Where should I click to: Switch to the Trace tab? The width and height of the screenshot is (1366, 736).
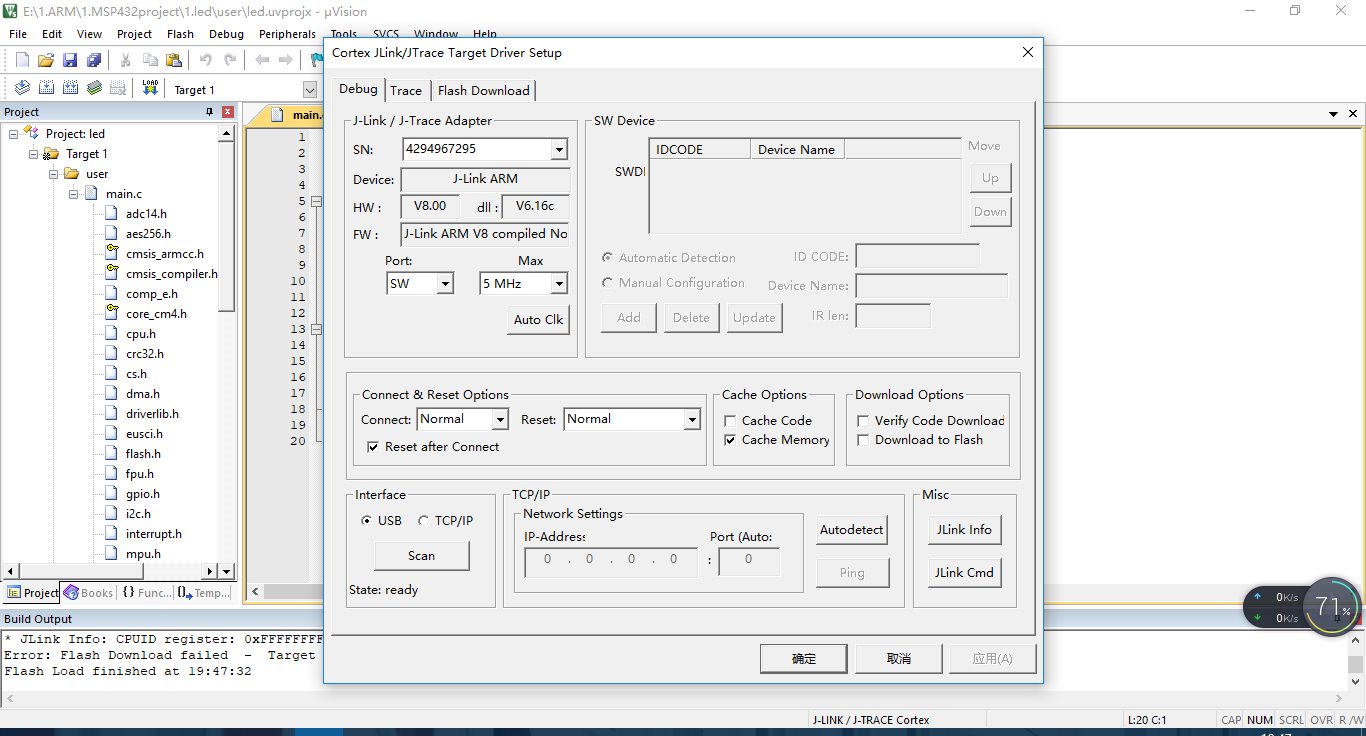pos(406,90)
